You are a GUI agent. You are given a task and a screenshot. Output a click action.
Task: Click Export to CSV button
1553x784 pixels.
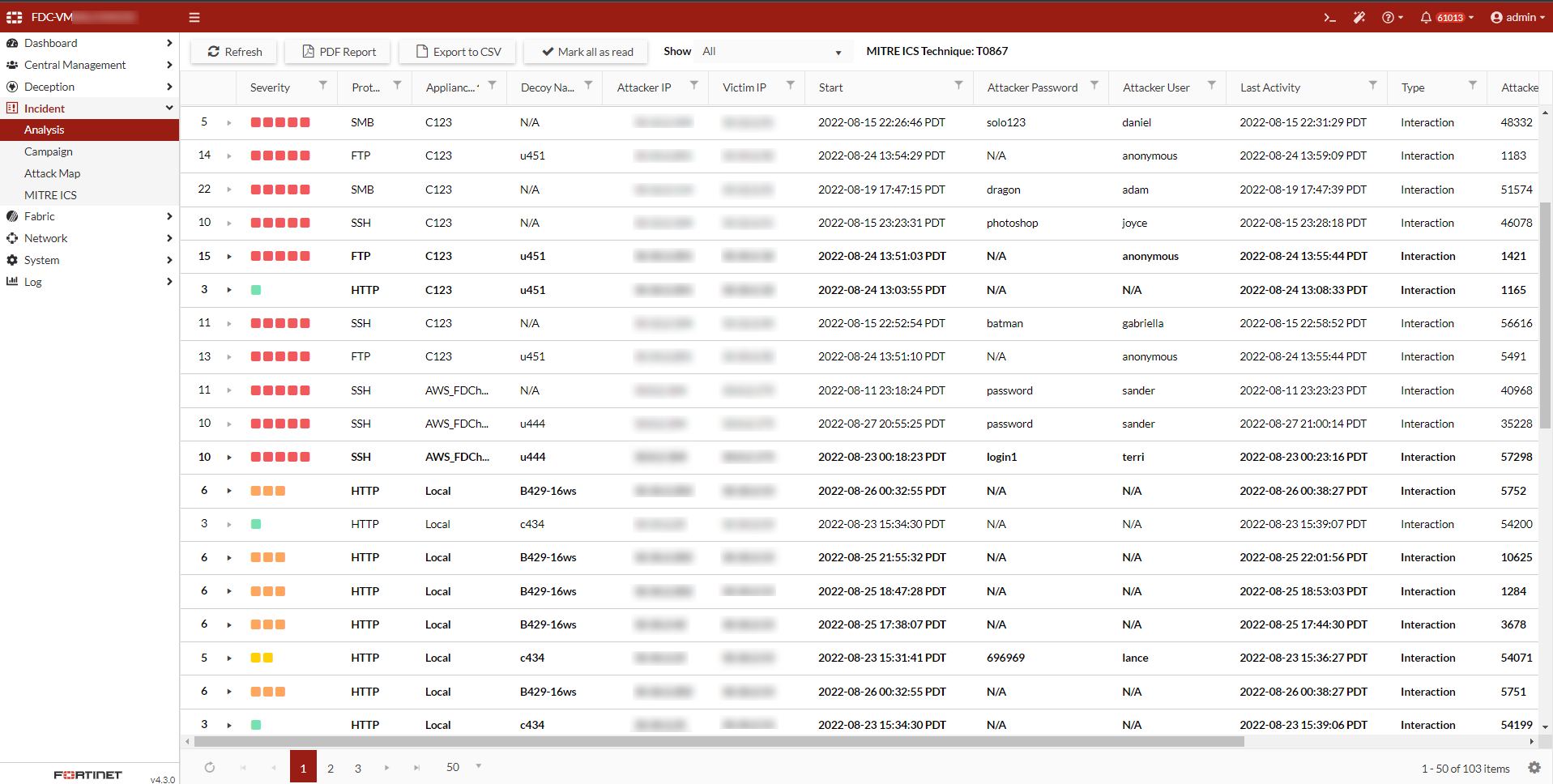pyautogui.click(x=458, y=52)
